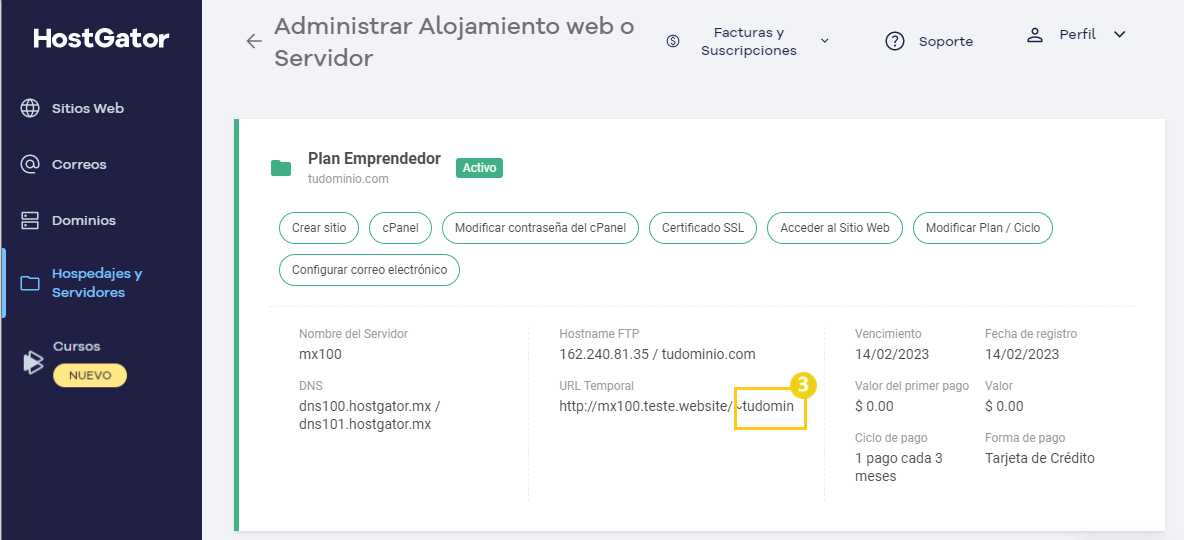The height and width of the screenshot is (540, 1184).
Task: Click the Valor del primer pago amount
Action: 874,406
